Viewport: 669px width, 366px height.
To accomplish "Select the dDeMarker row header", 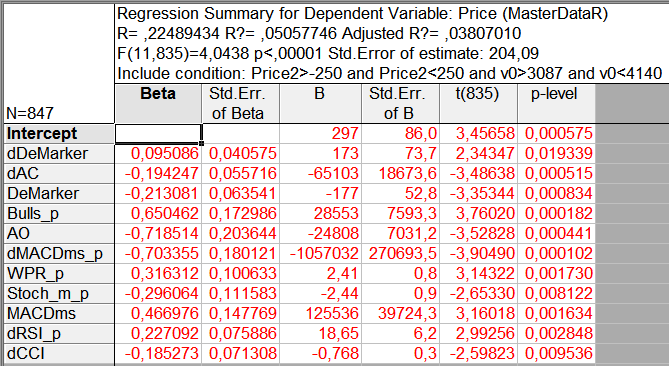I will point(59,154).
